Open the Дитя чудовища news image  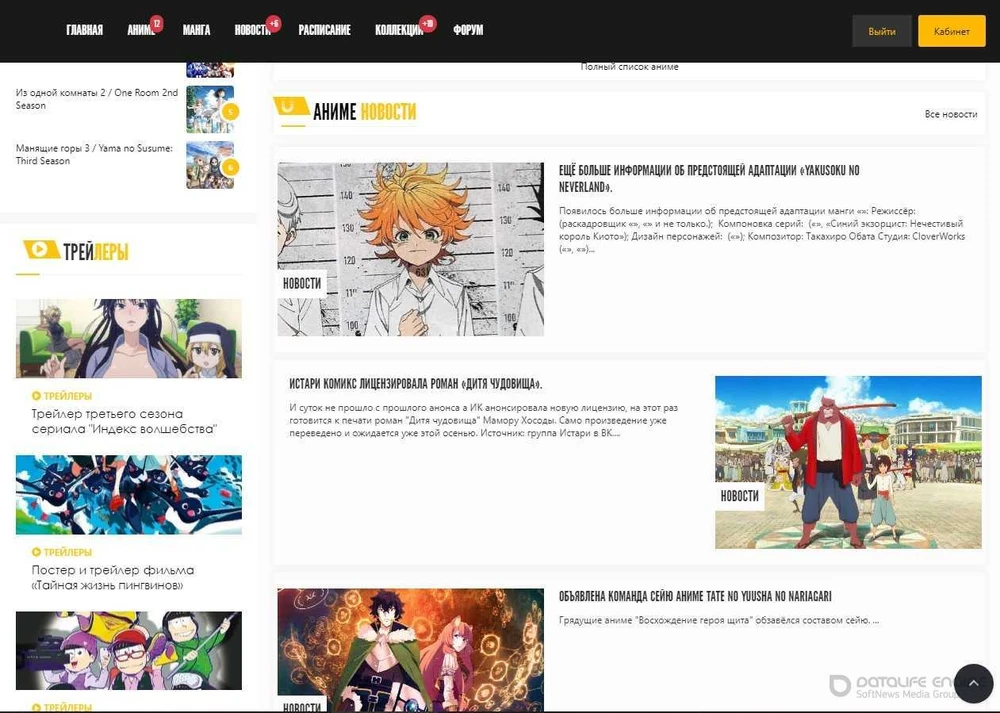848,462
